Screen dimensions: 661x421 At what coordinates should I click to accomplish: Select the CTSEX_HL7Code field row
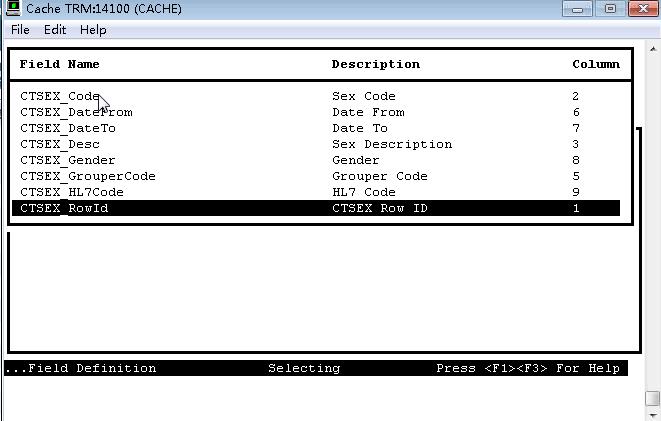coord(316,192)
